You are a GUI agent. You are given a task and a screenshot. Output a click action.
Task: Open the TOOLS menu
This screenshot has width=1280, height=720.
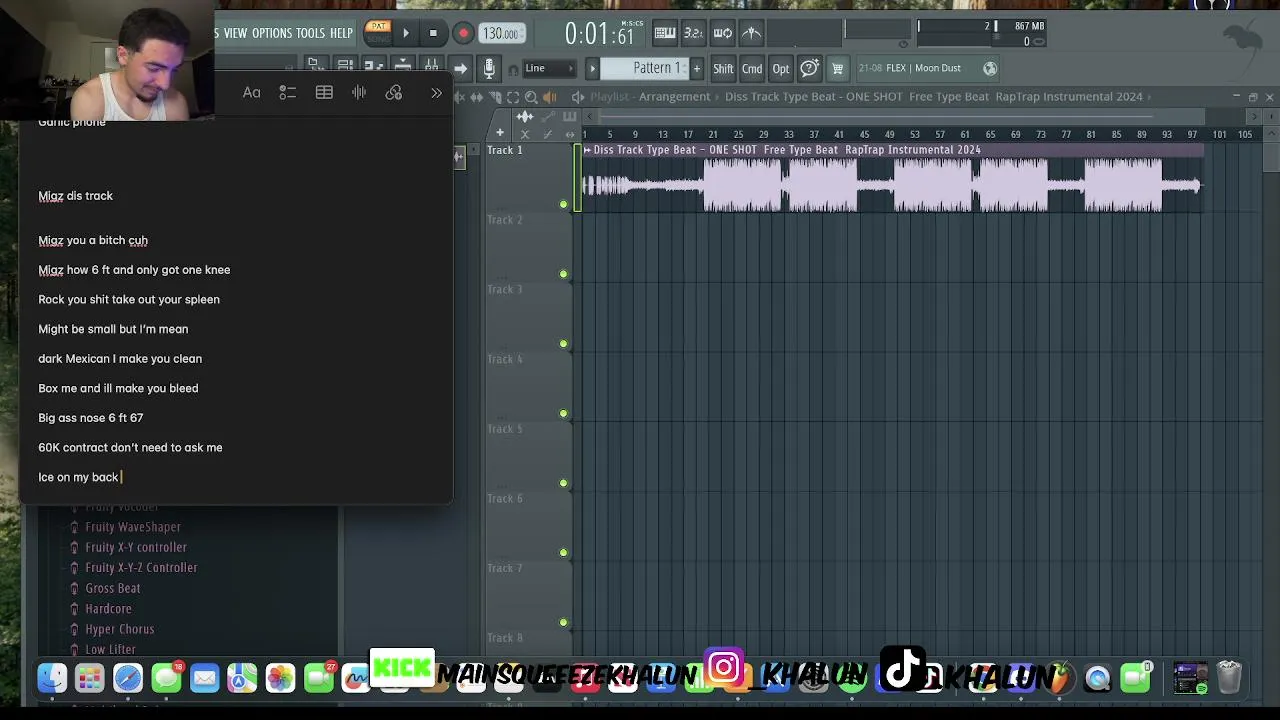(310, 33)
